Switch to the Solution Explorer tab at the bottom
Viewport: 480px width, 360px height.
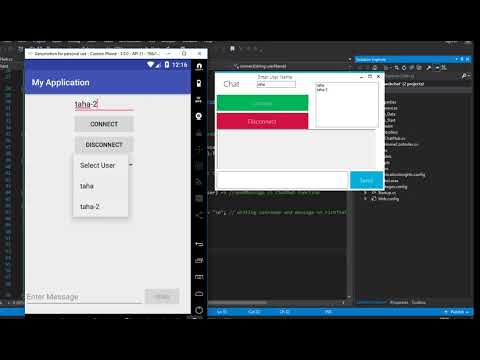371,302
